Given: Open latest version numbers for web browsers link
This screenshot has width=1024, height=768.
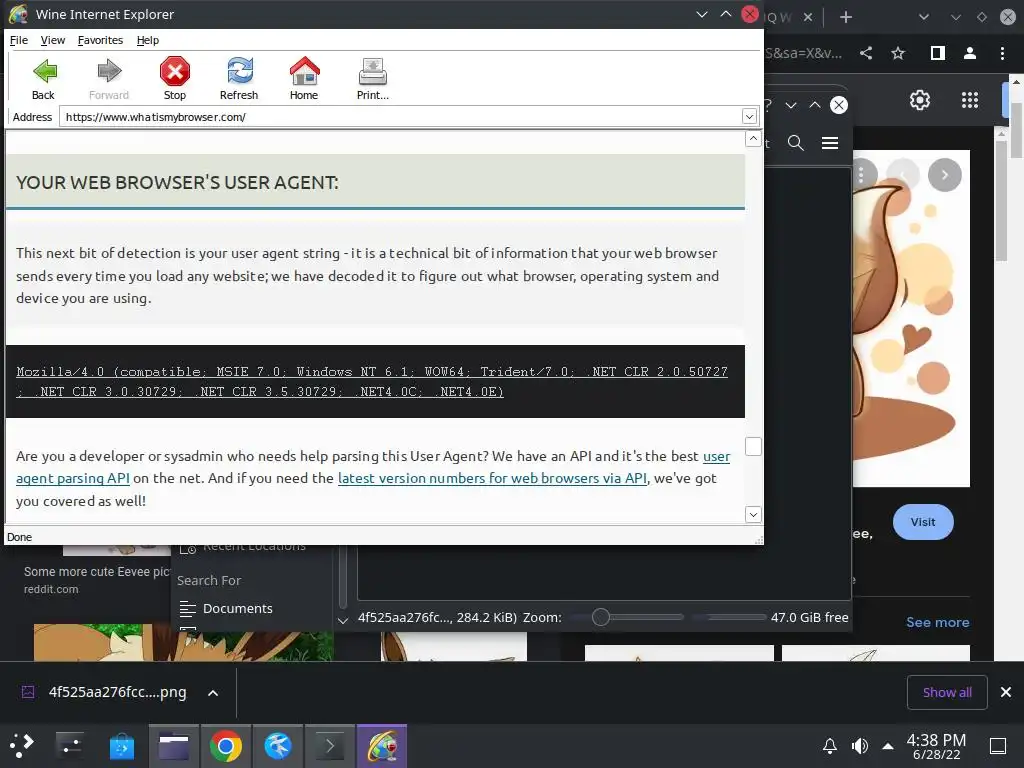Looking at the screenshot, I should pos(492,478).
